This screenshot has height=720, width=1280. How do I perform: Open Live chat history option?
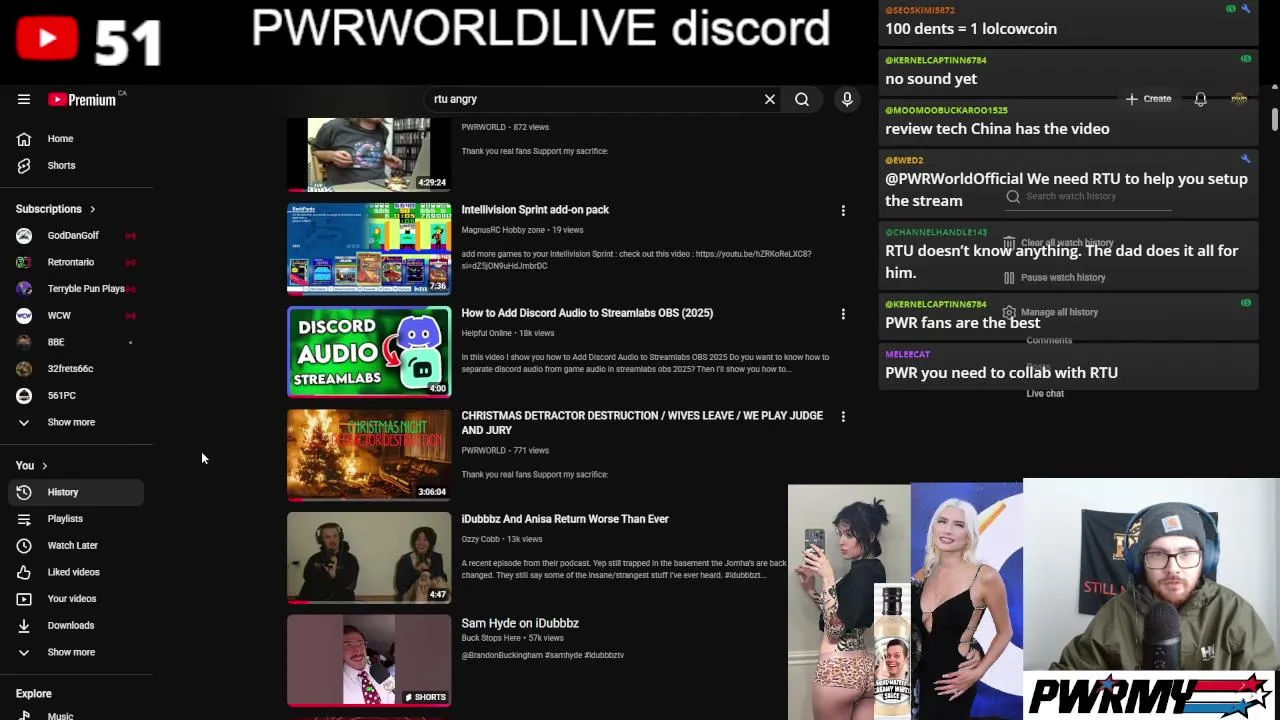[x=1045, y=394]
